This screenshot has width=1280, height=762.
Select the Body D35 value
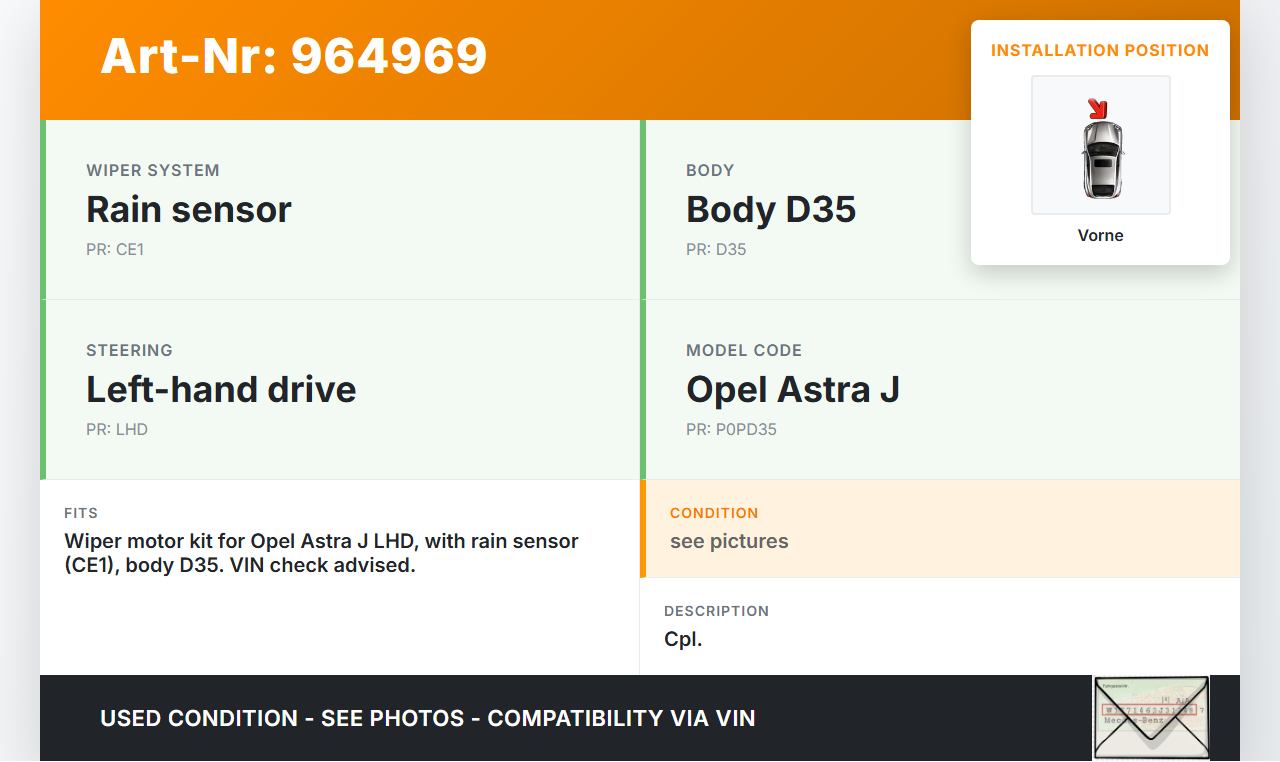771,209
